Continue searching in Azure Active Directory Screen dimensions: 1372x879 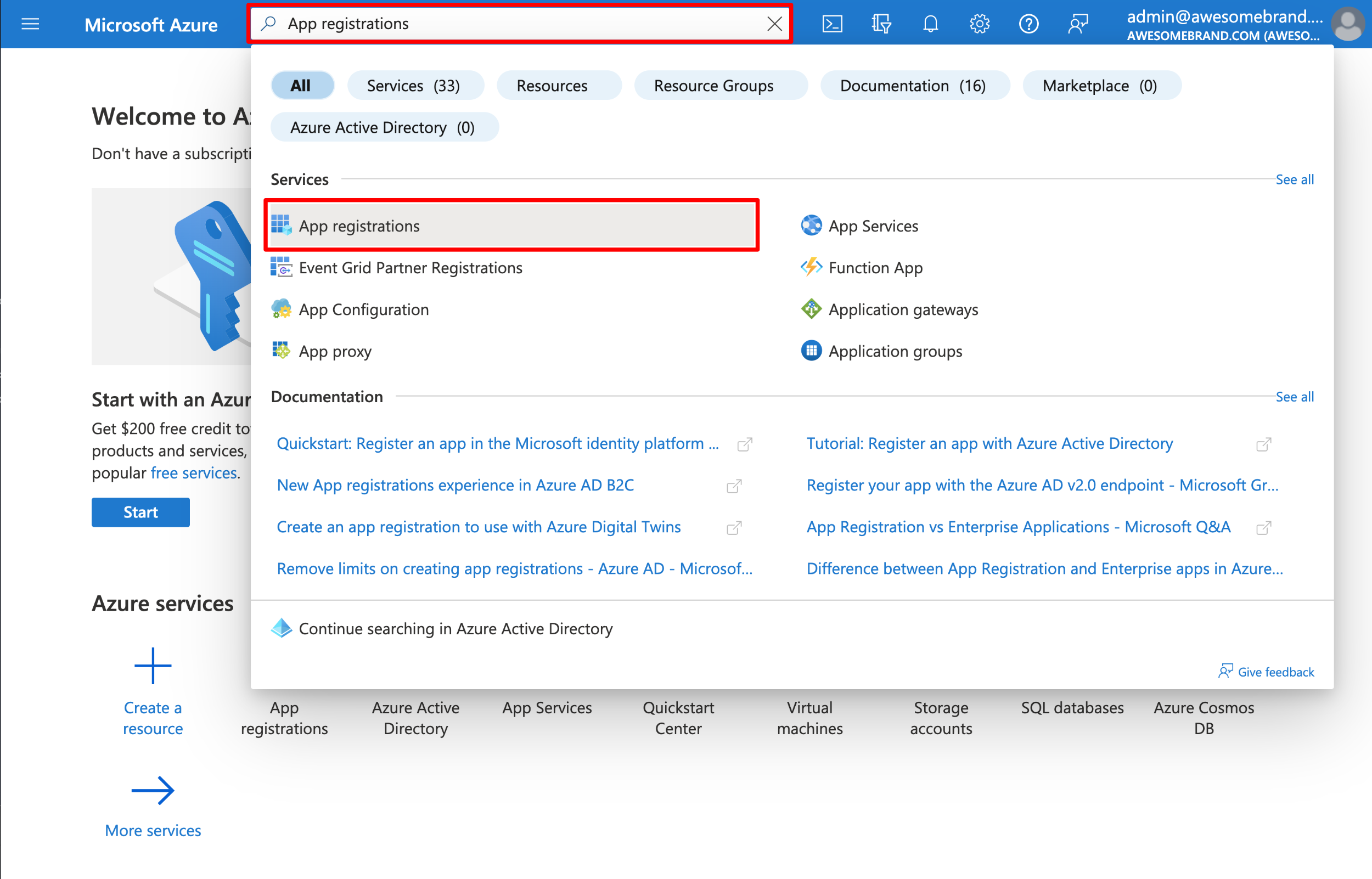[456, 628]
